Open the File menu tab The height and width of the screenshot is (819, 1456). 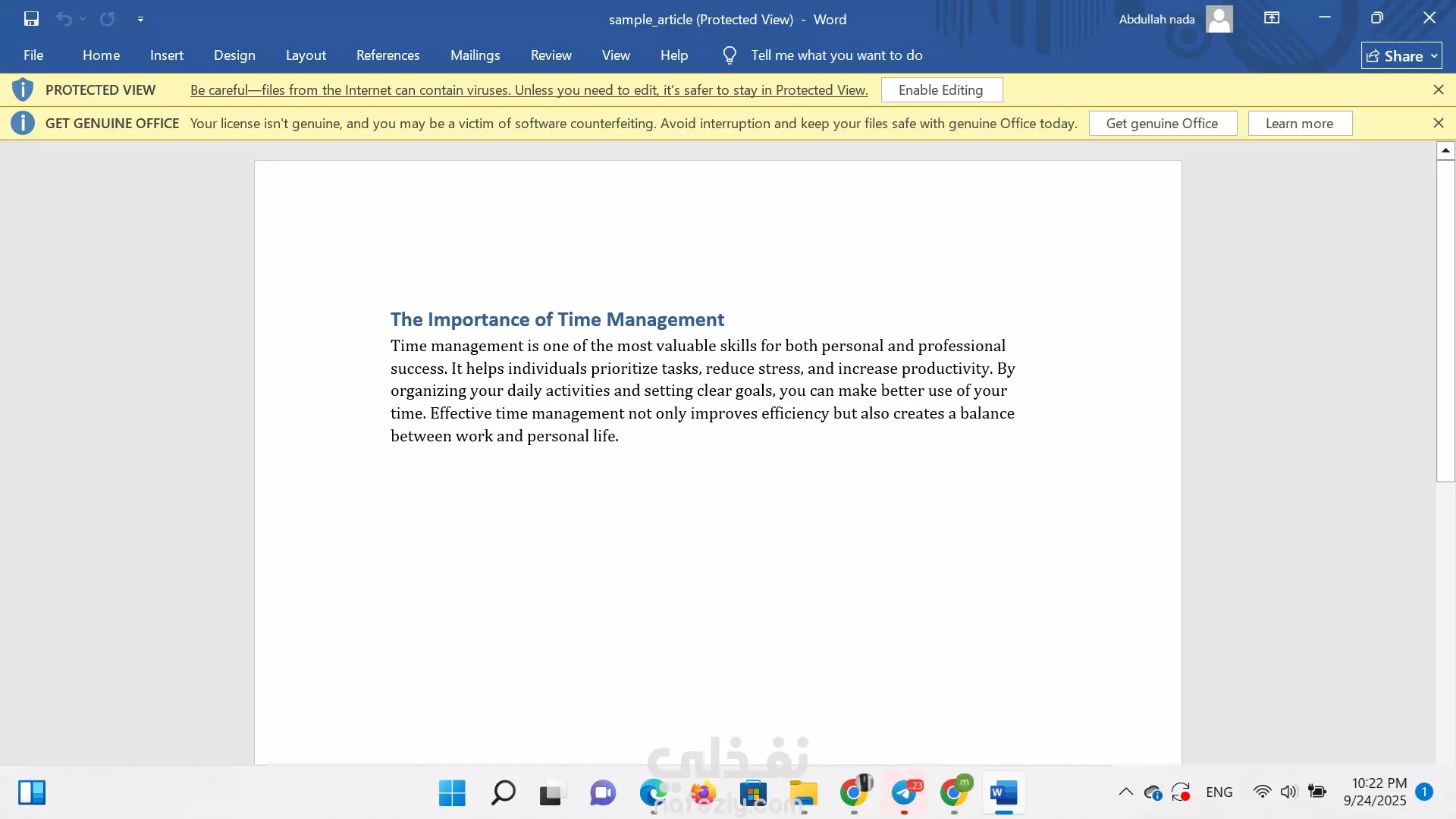coord(33,55)
